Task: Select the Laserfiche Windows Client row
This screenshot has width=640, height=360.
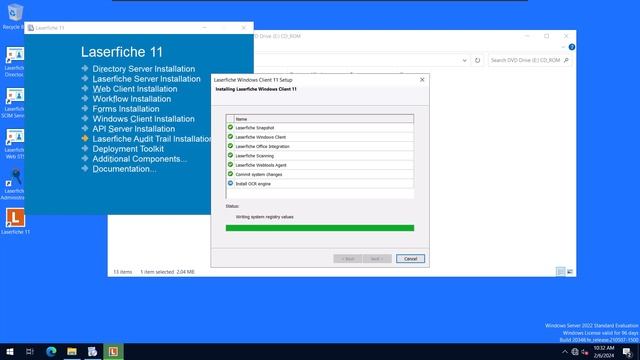Action: coord(320,137)
